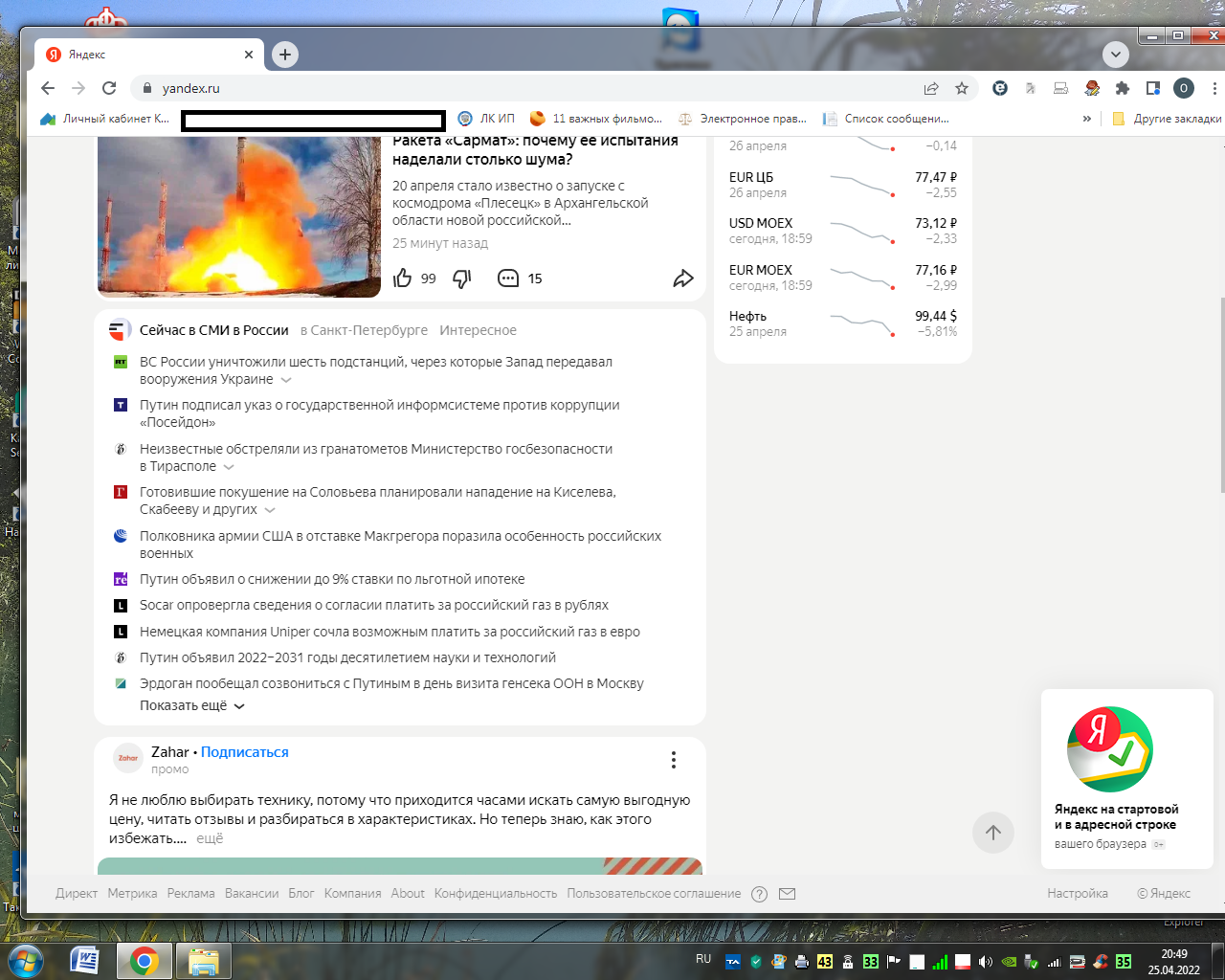The height and width of the screenshot is (980, 1225).
Task: Share the Sarmat rocket article
Action: [x=683, y=278]
